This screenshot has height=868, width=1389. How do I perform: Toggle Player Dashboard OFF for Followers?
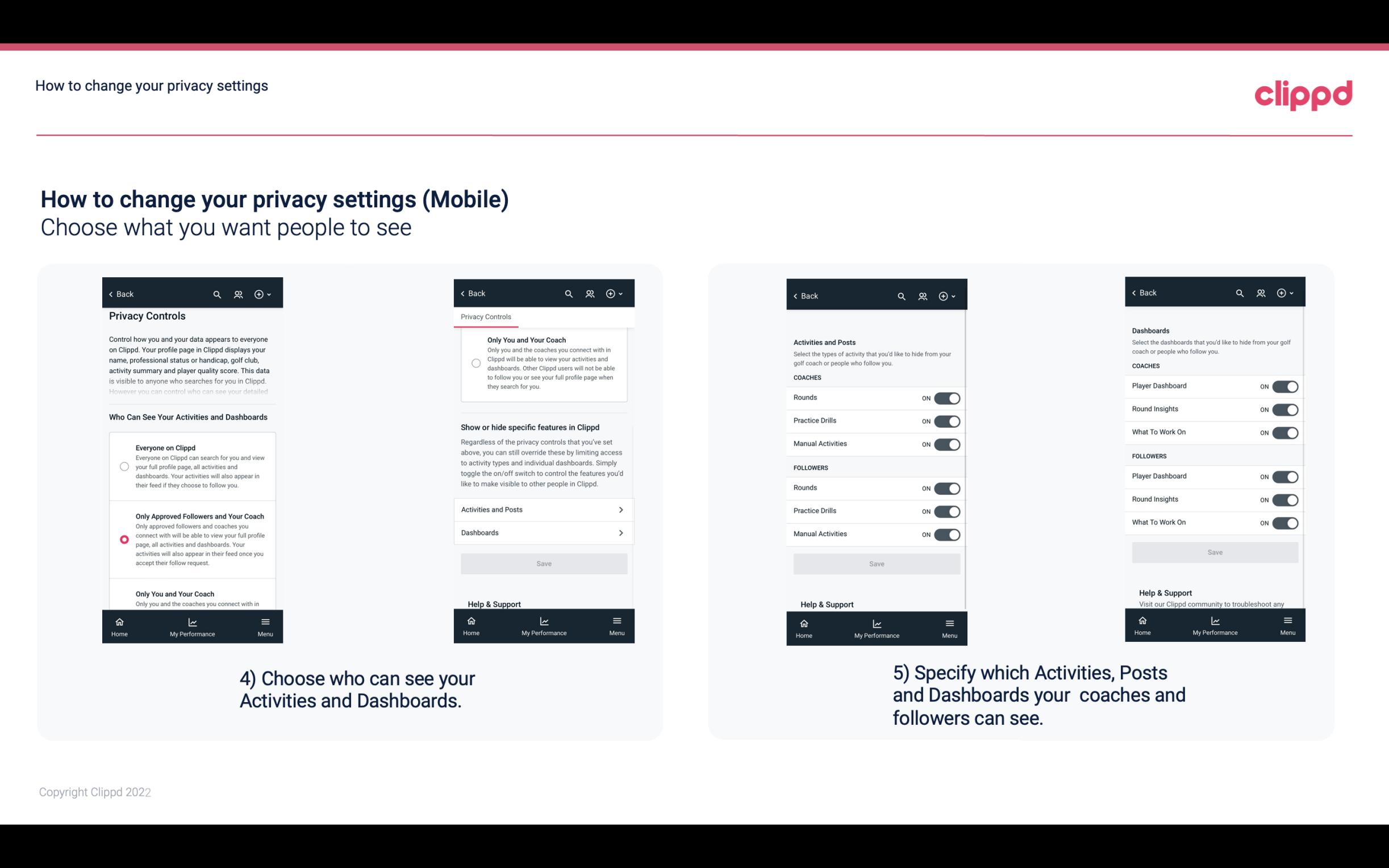[x=1284, y=476]
